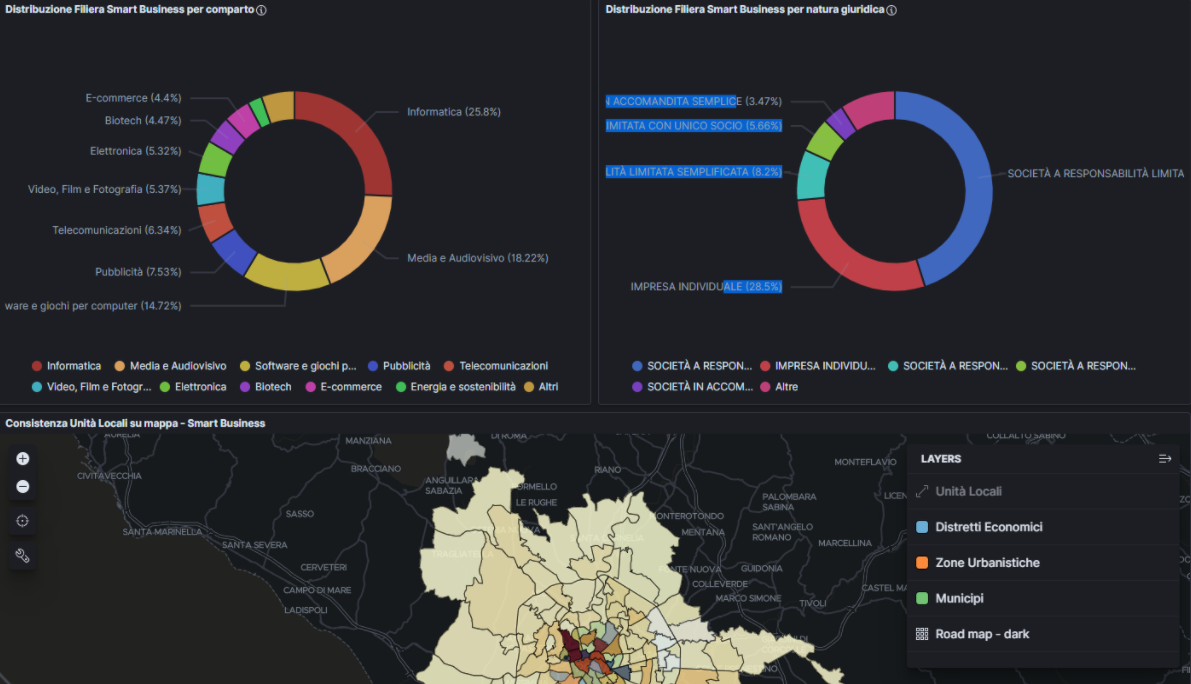The image size is (1191, 684).
Task: Collapse the LAYERS panel with its arrow
Action: pos(1164,458)
